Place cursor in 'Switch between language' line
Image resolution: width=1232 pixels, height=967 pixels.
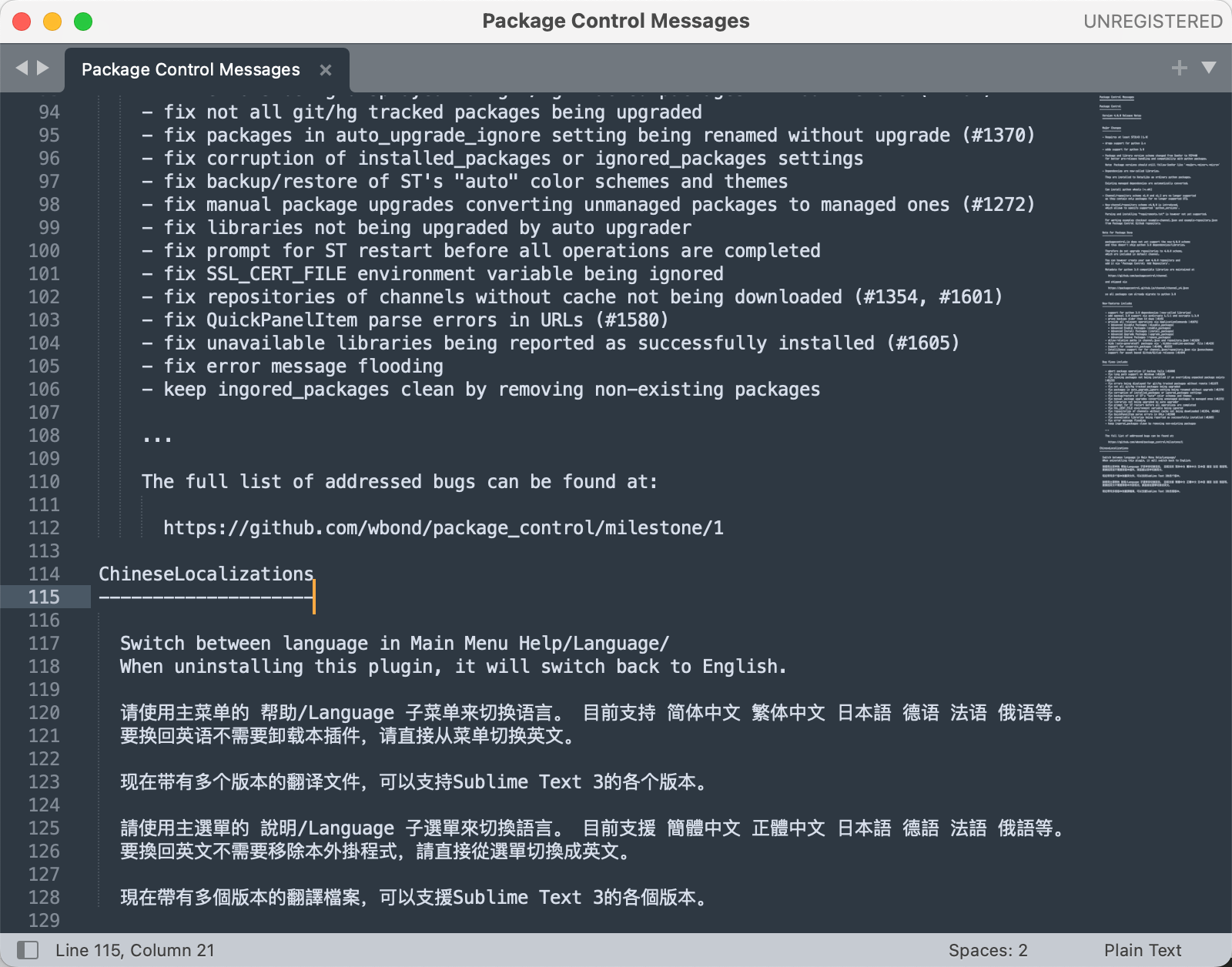[394, 644]
